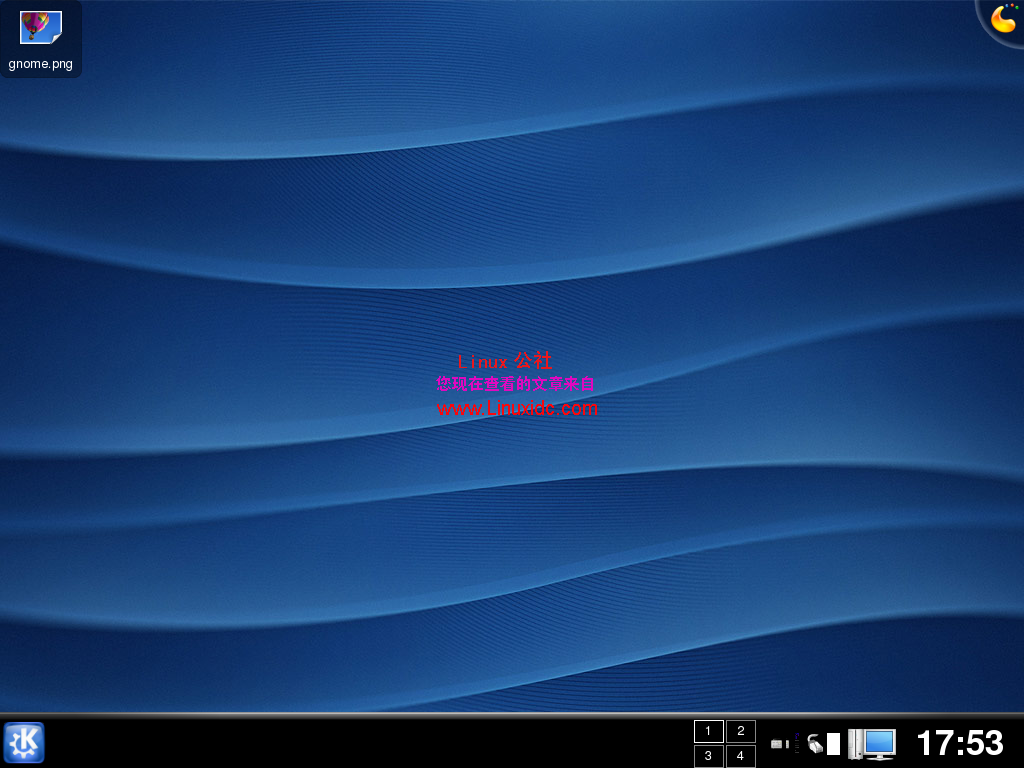Click the slim equalizer icon in the tray

click(796, 742)
